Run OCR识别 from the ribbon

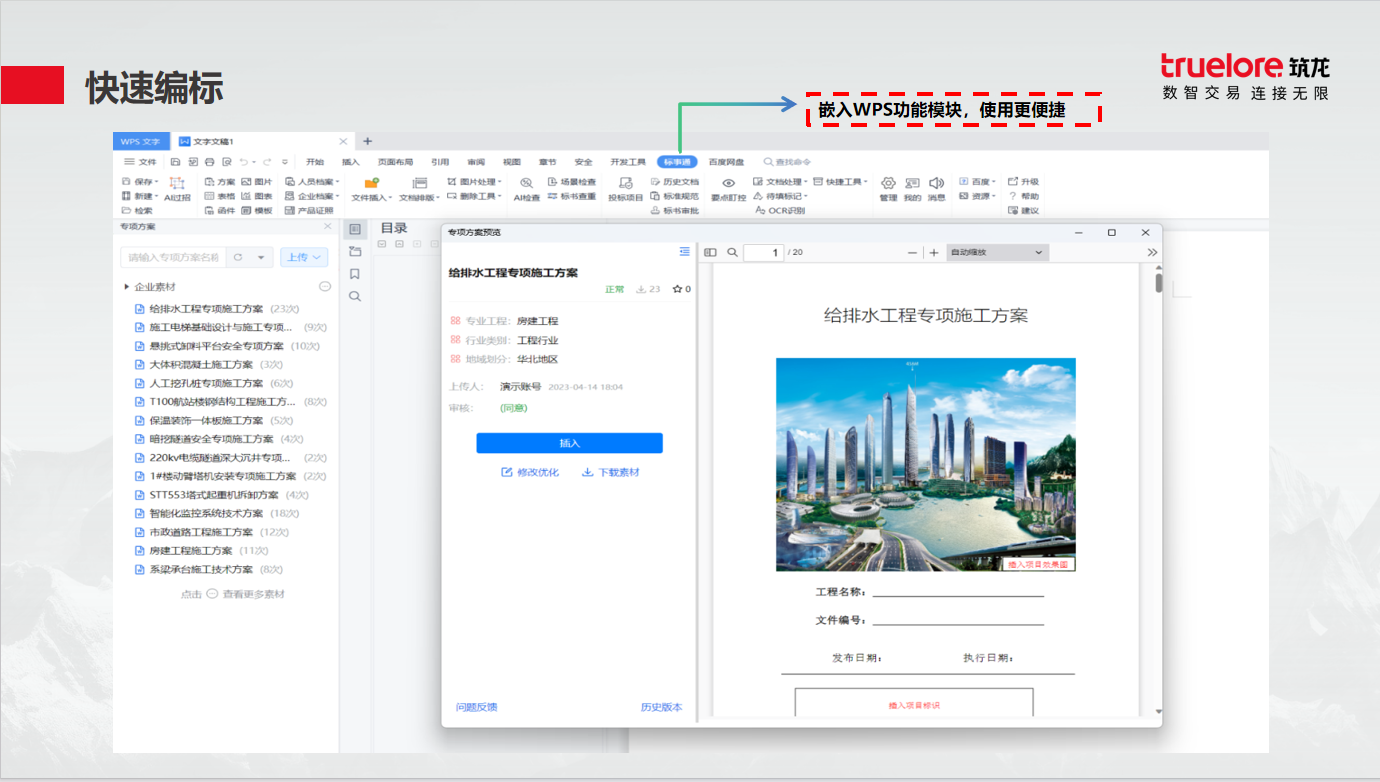(779, 210)
